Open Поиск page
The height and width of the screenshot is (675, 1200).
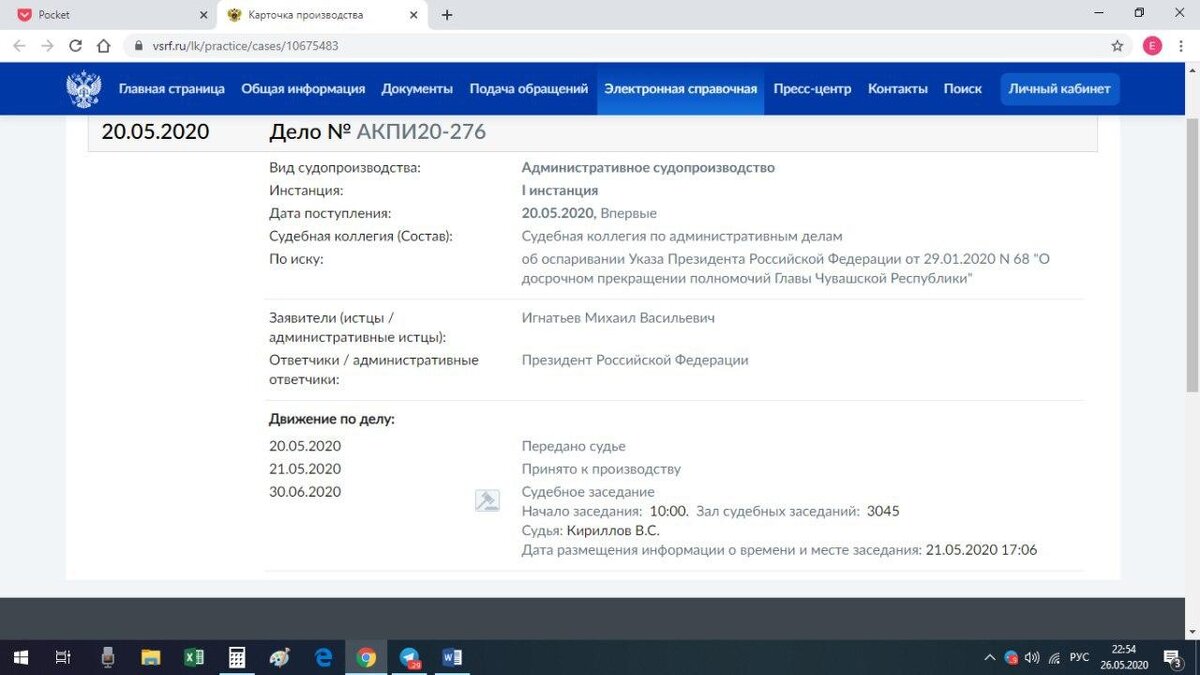pos(963,89)
